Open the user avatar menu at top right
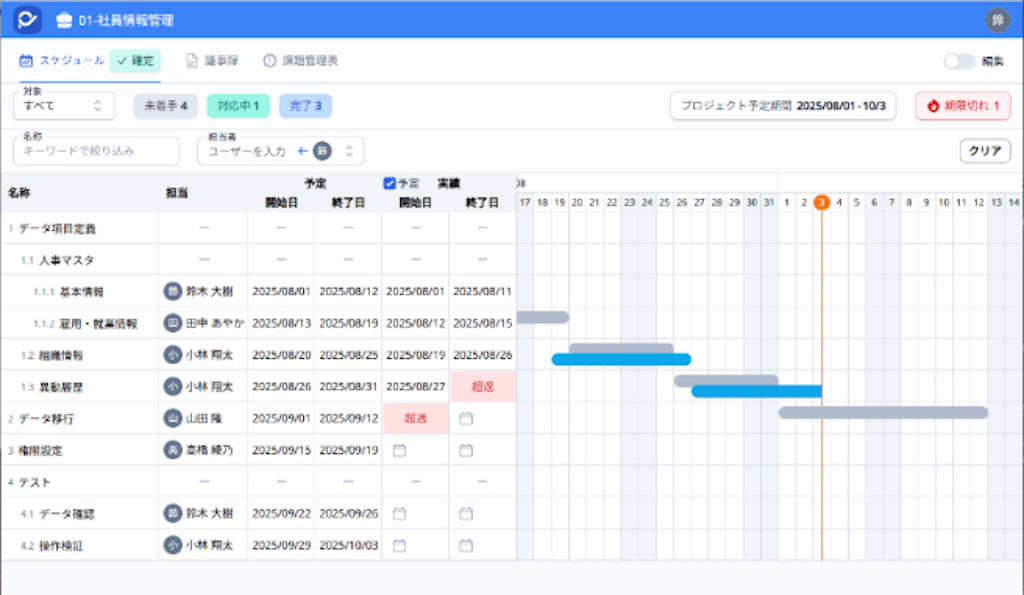Viewport: 1024px width, 595px height. pos(997,19)
